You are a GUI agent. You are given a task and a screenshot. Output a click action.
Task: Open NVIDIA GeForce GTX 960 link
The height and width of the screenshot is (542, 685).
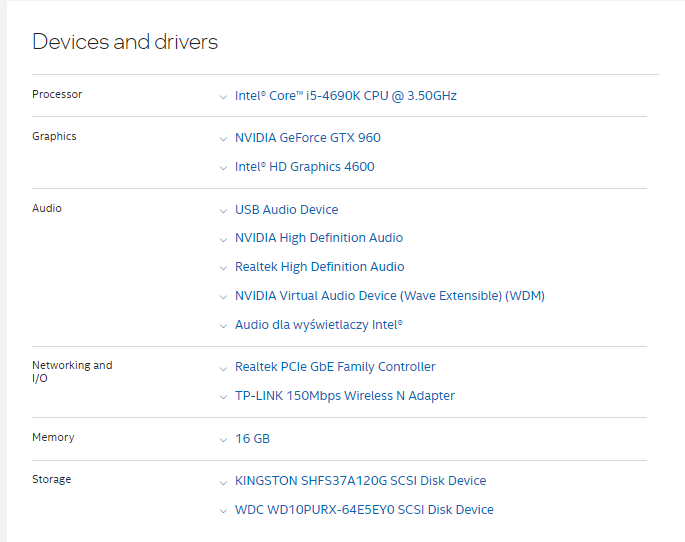(308, 138)
